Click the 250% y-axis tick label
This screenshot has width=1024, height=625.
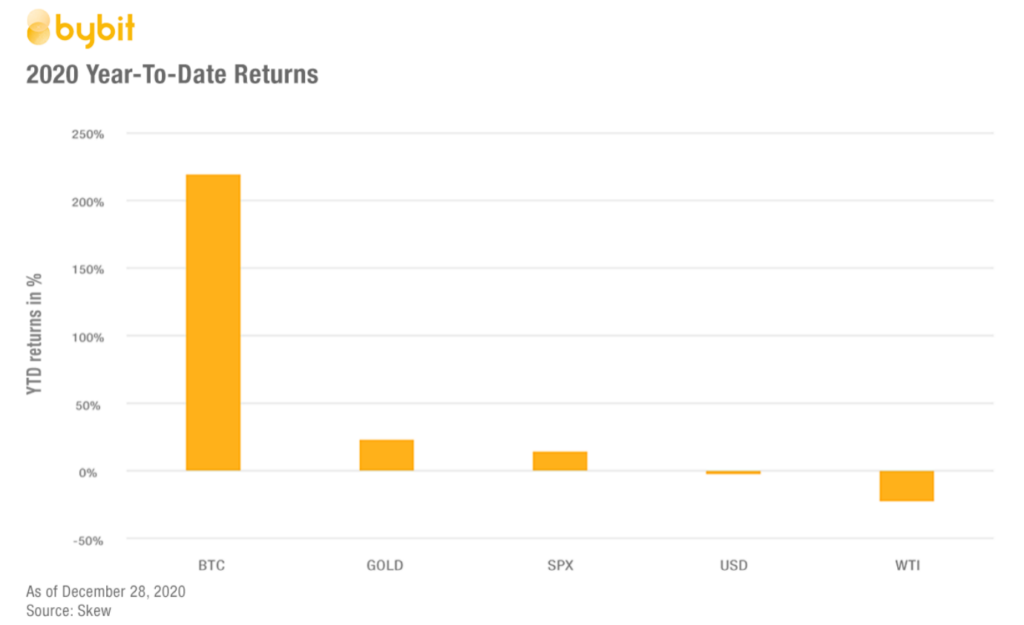(88, 135)
